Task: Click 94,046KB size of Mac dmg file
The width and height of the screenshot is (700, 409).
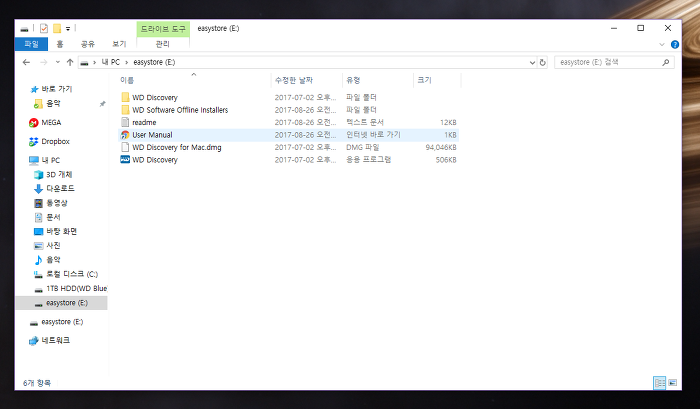Action: [441, 147]
